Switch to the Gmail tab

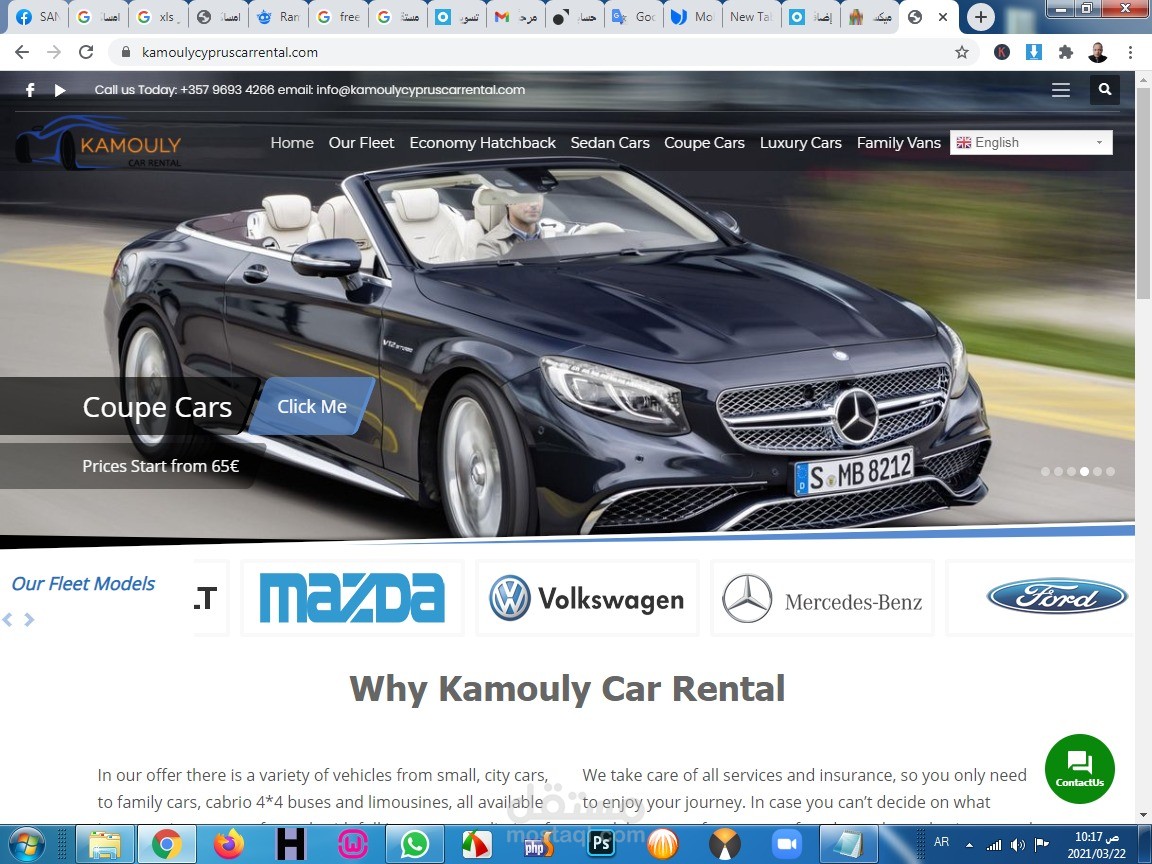[x=516, y=17]
